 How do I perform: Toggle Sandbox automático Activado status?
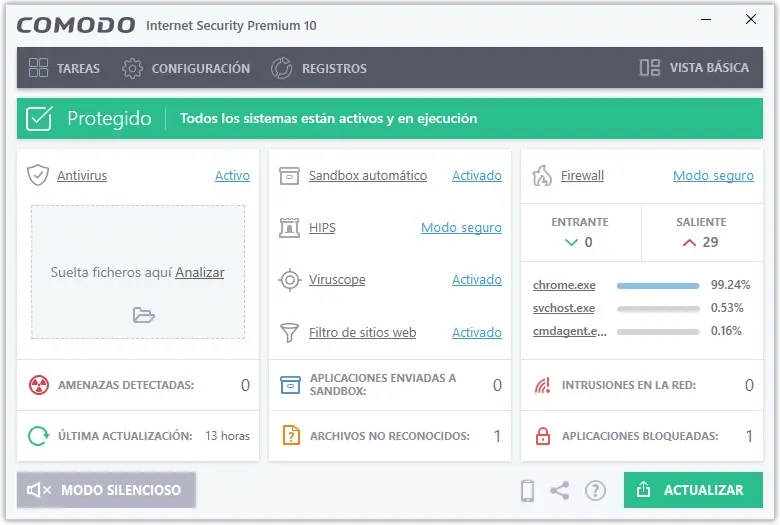477,176
